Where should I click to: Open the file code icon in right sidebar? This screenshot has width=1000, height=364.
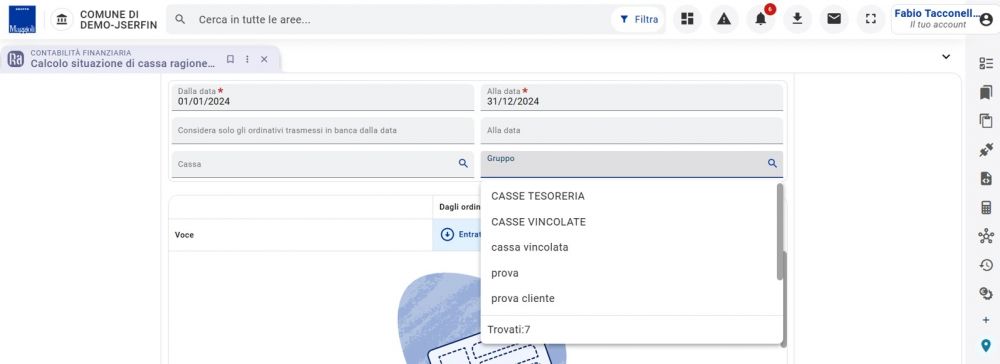click(x=986, y=178)
